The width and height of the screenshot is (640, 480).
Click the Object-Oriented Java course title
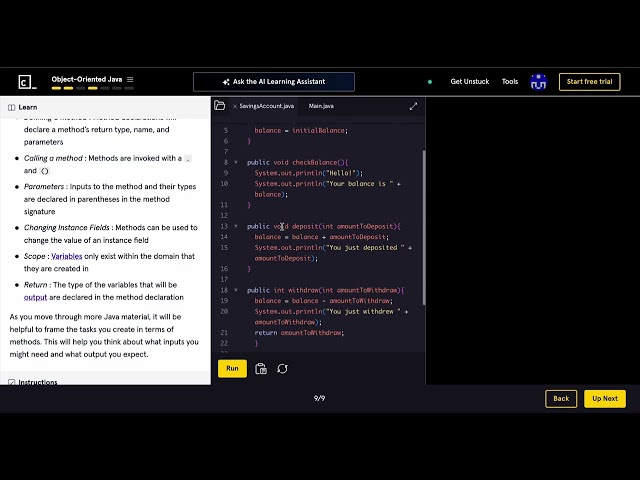(x=87, y=79)
